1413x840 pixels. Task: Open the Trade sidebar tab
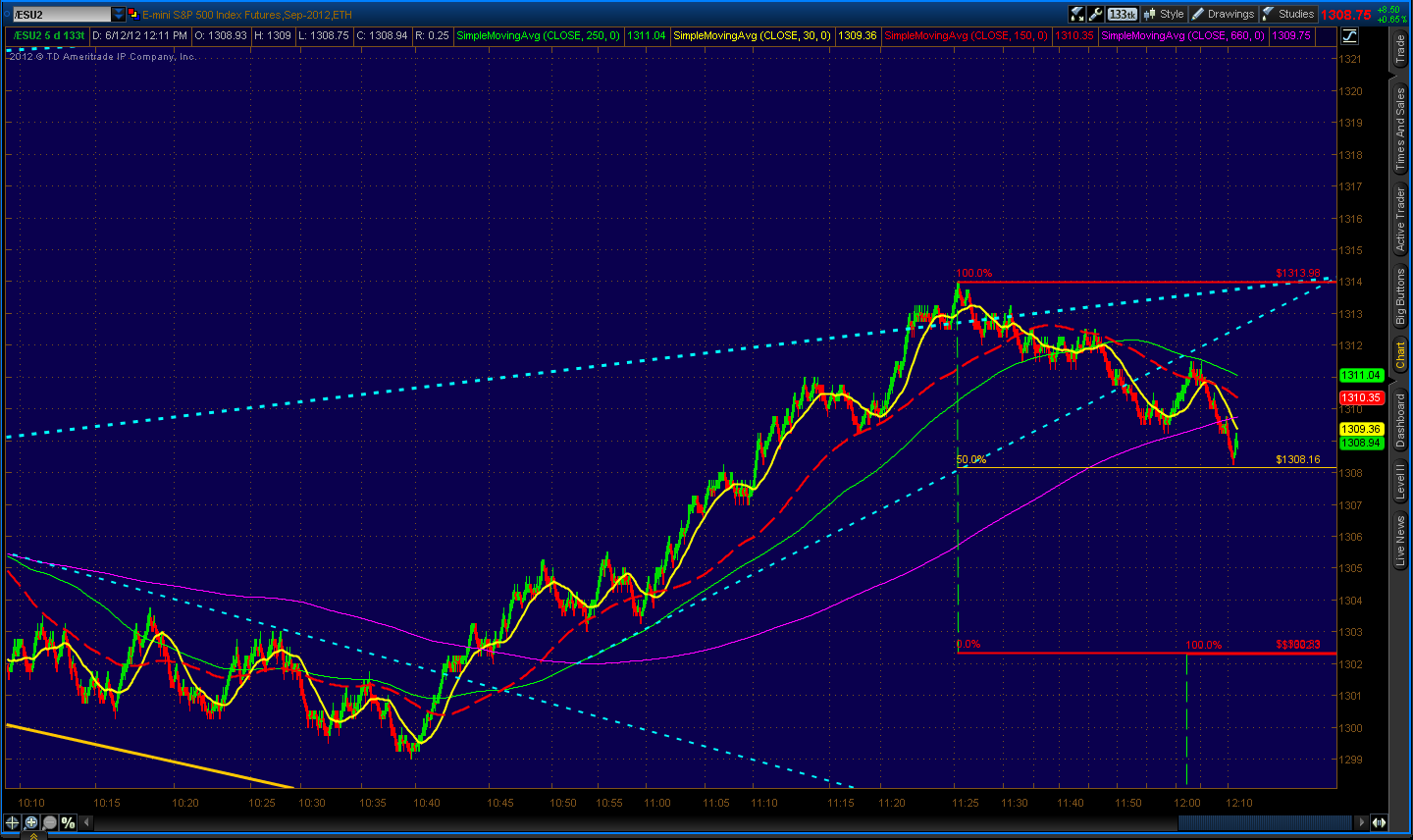(1400, 49)
